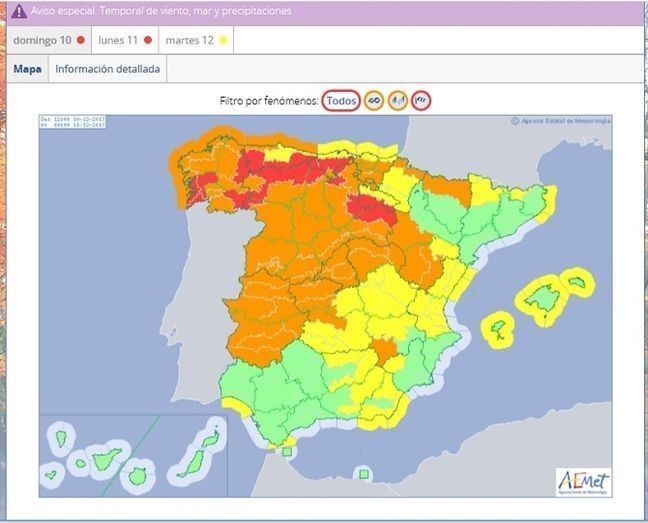The width and height of the screenshot is (648, 523).
Task: Select the Melilla square marker on map
Action: [364, 473]
